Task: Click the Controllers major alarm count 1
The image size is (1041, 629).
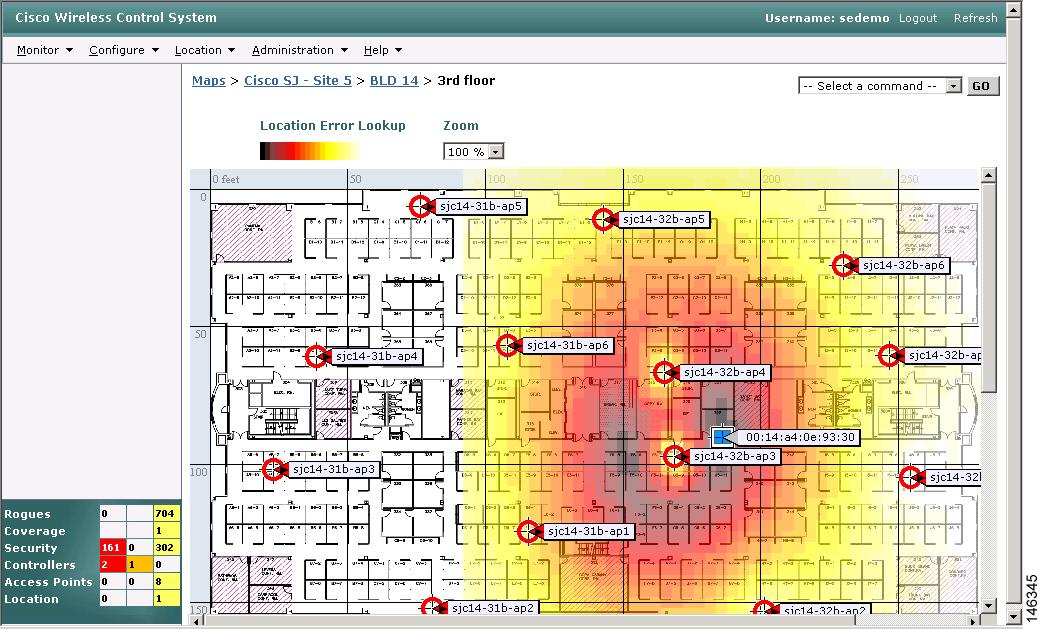Action: coord(139,565)
